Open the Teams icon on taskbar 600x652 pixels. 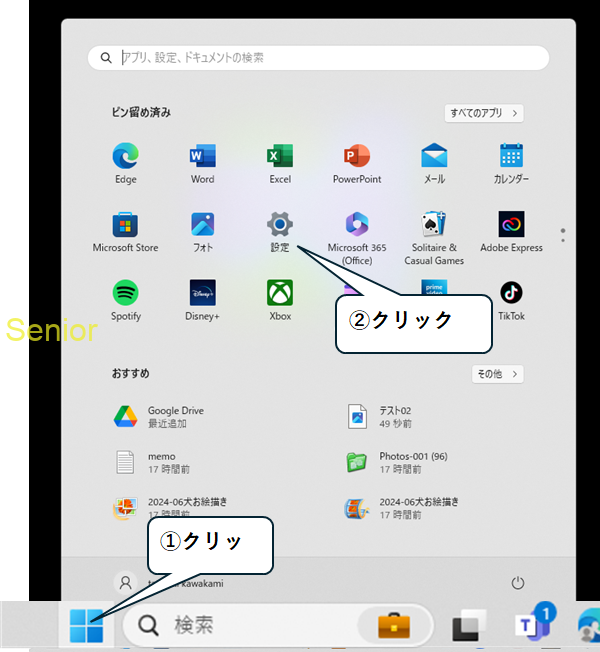click(533, 623)
